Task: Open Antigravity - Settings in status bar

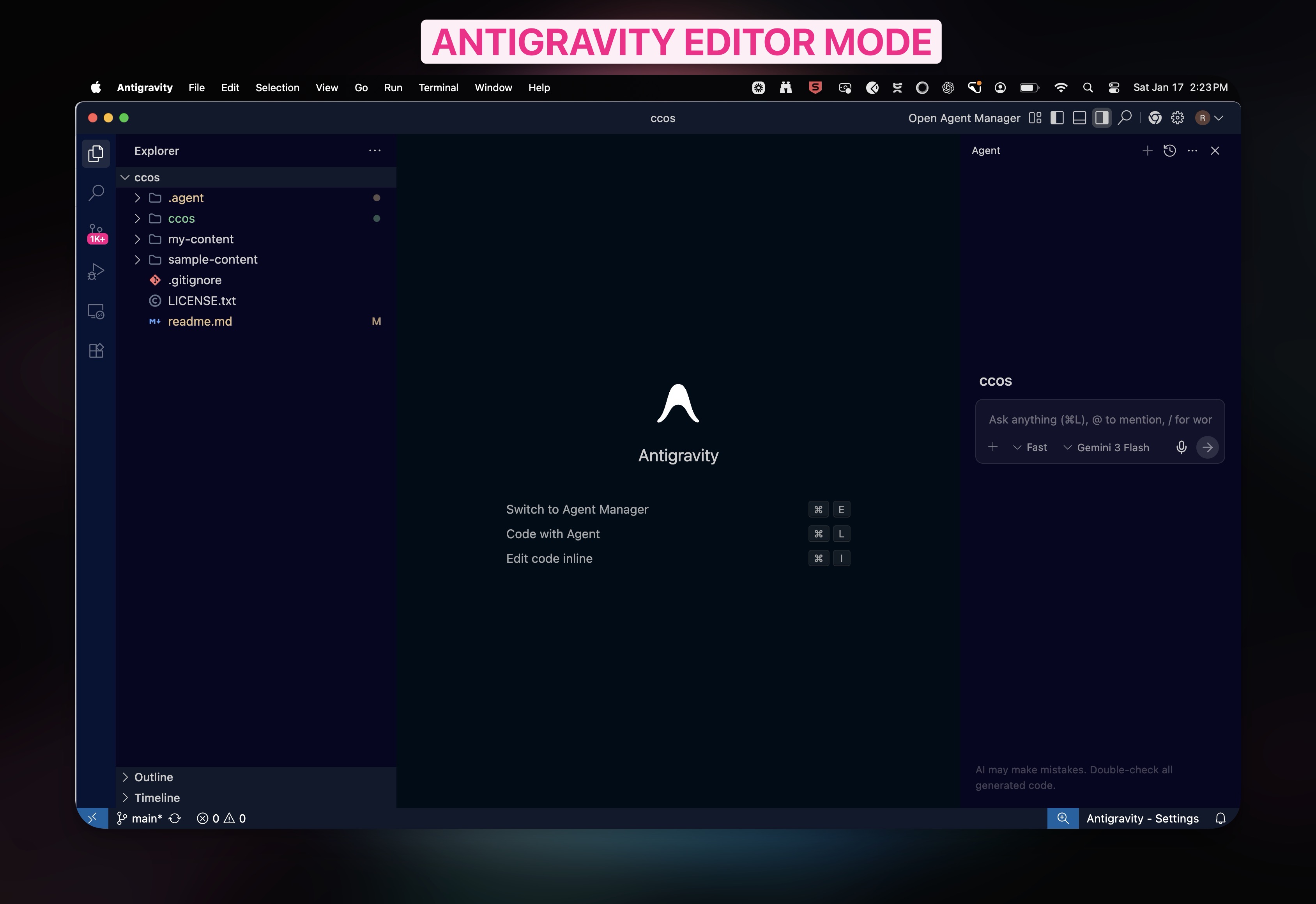Action: pyautogui.click(x=1142, y=818)
